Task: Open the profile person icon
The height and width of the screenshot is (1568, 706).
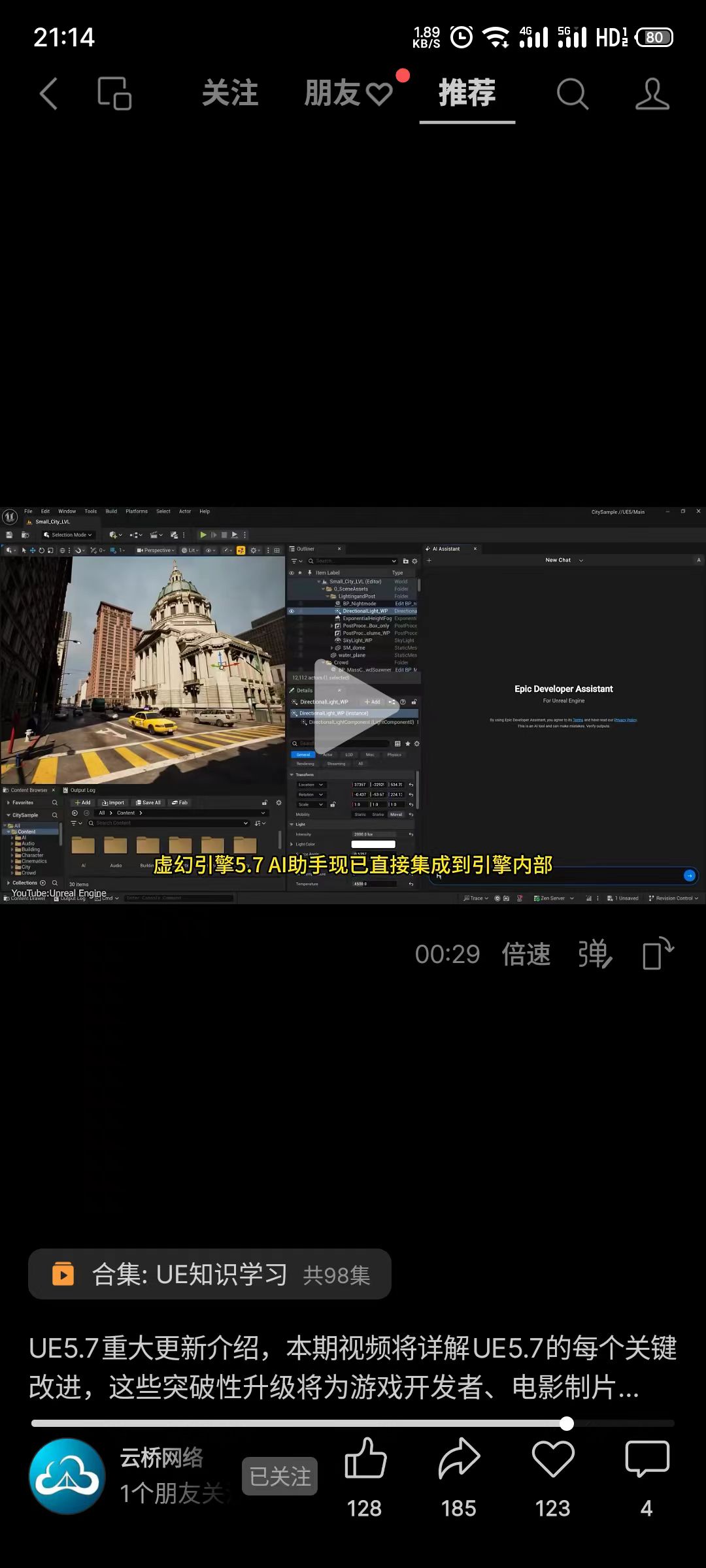Action: click(x=652, y=94)
